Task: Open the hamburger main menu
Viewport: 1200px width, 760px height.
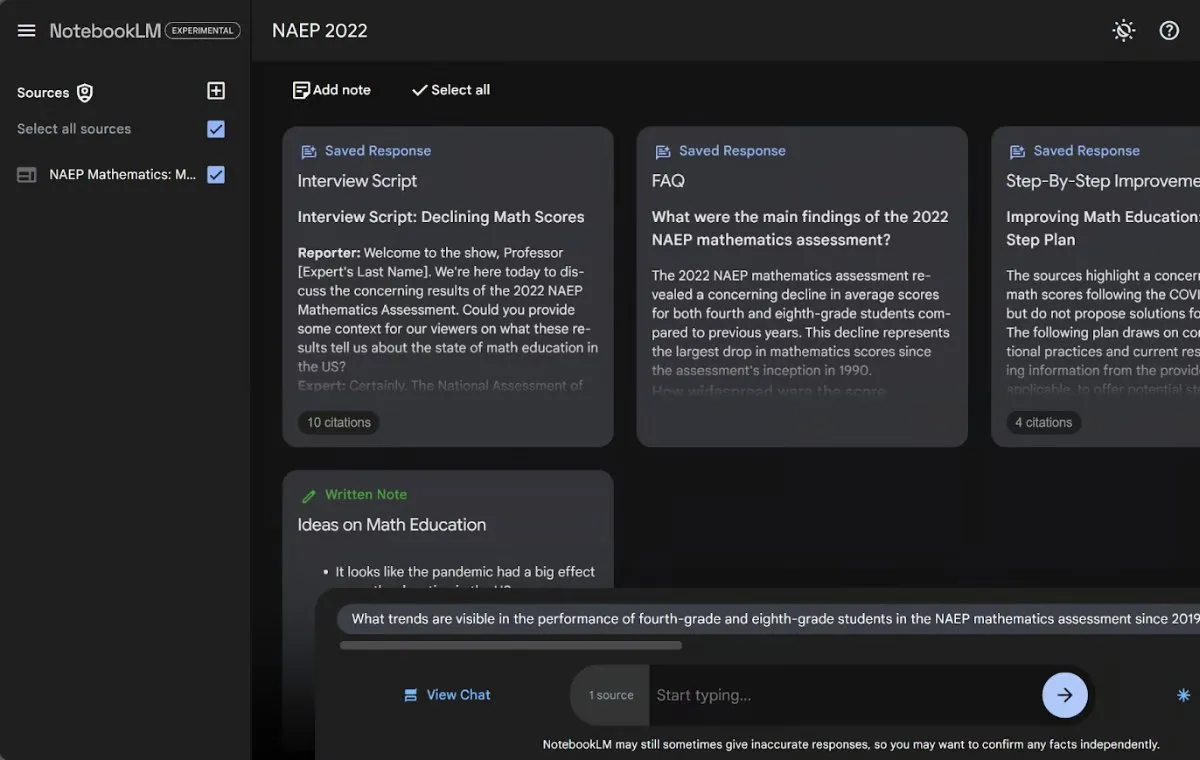Action: coord(27,31)
